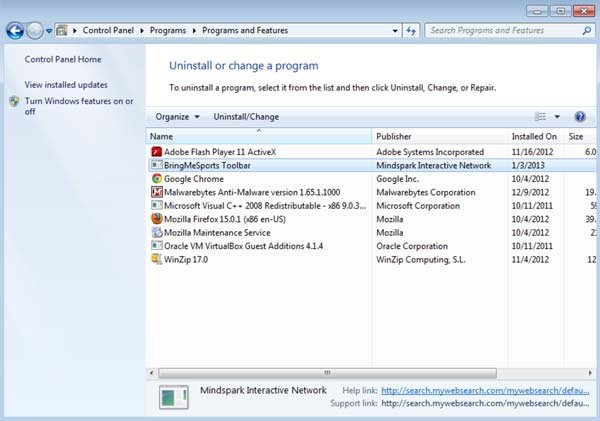Sort by the Installed On column header

coord(536,136)
